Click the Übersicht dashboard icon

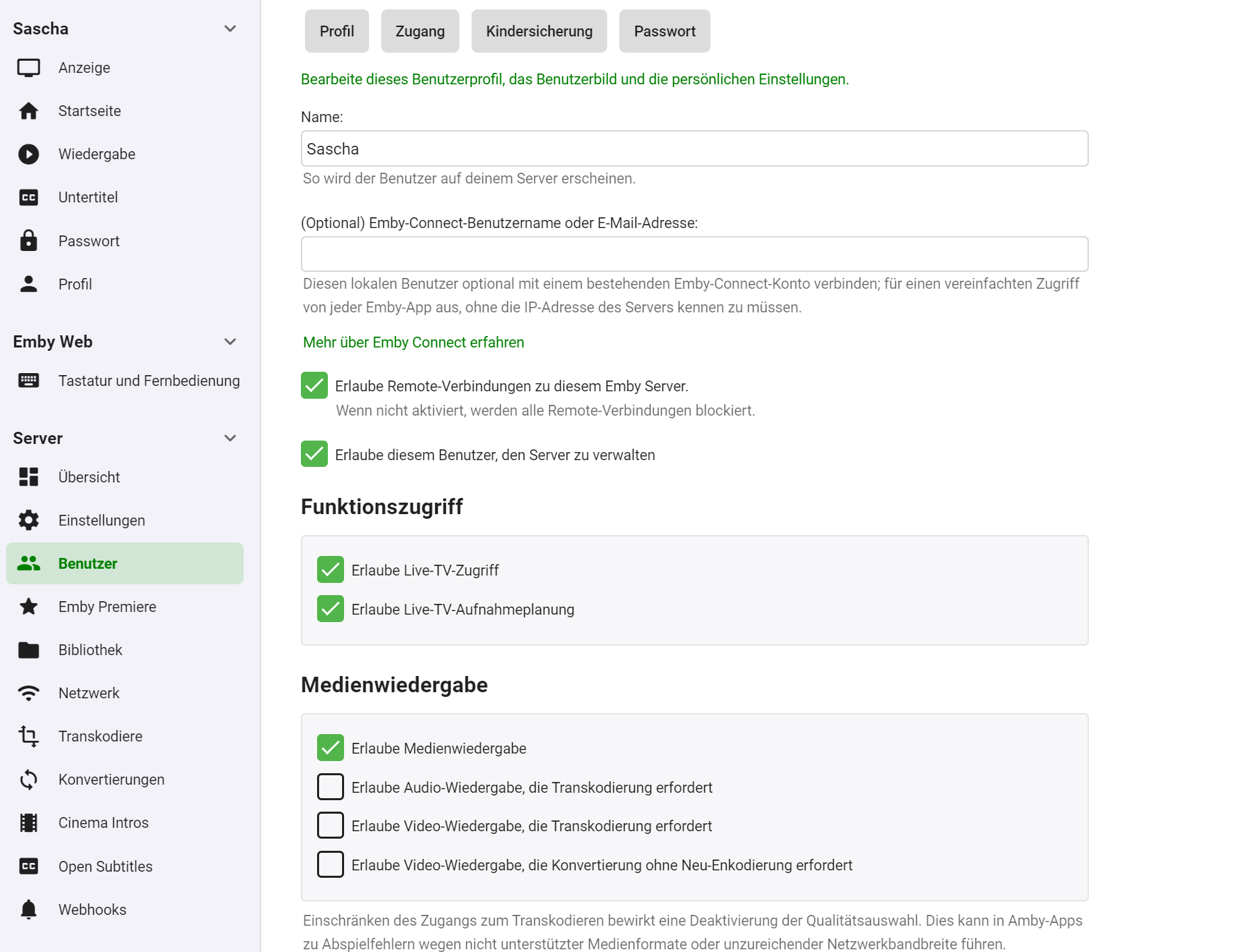pyautogui.click(x=28, y=477)
